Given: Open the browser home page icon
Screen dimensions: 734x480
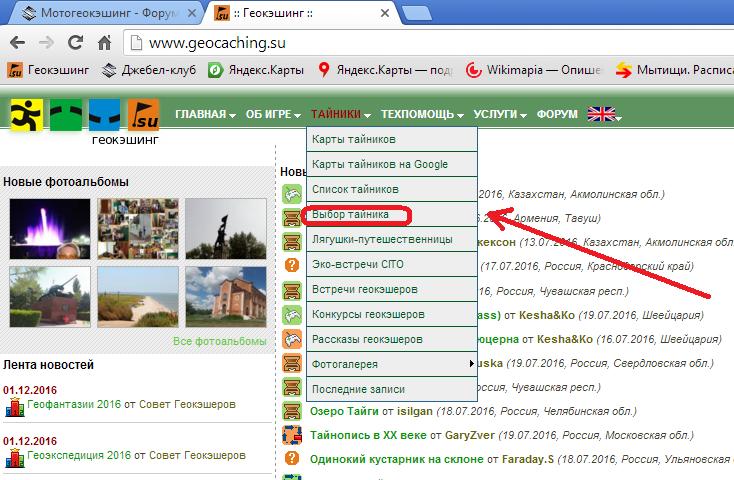Looking at the screenshot, I should tap(104, 43).
